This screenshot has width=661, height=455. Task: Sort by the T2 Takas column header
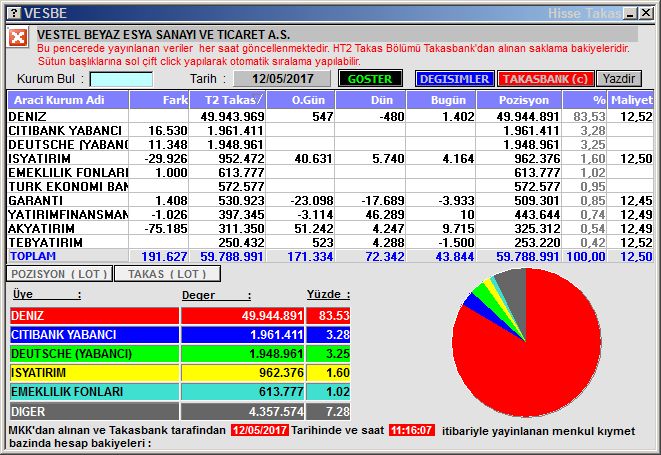[228, 100]
